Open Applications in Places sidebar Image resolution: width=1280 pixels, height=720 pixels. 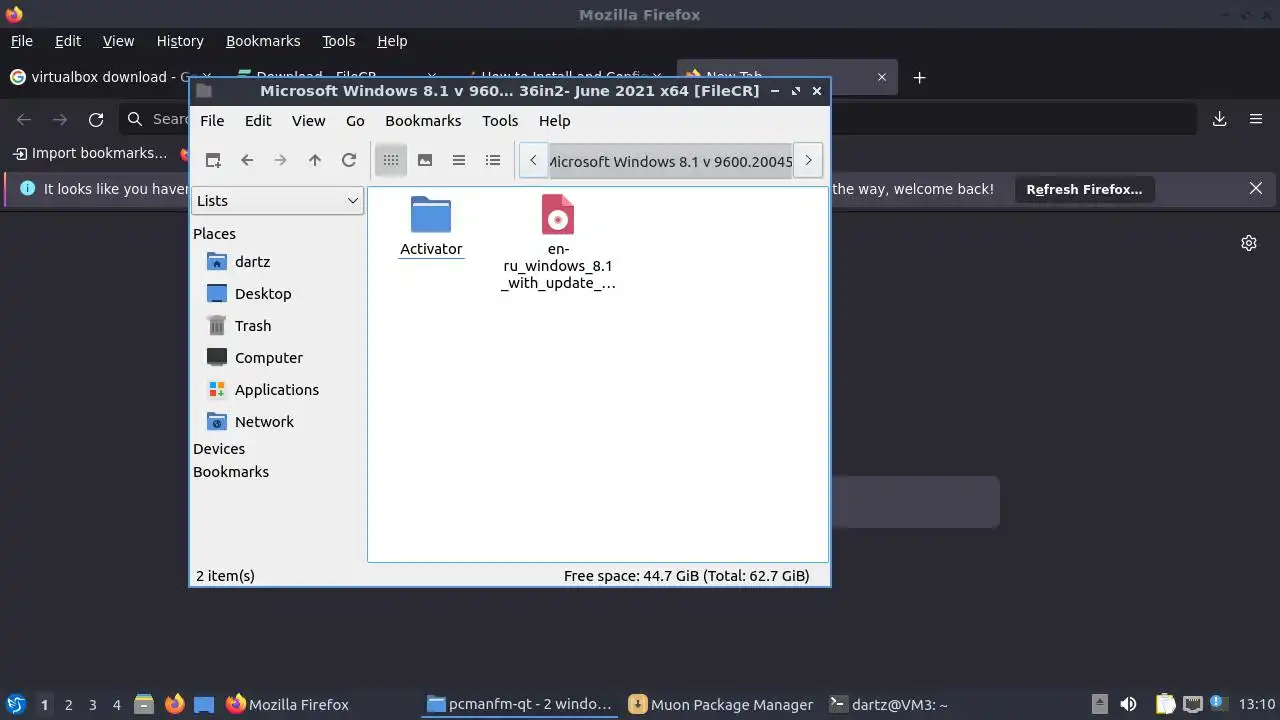[x=277, y=390]
